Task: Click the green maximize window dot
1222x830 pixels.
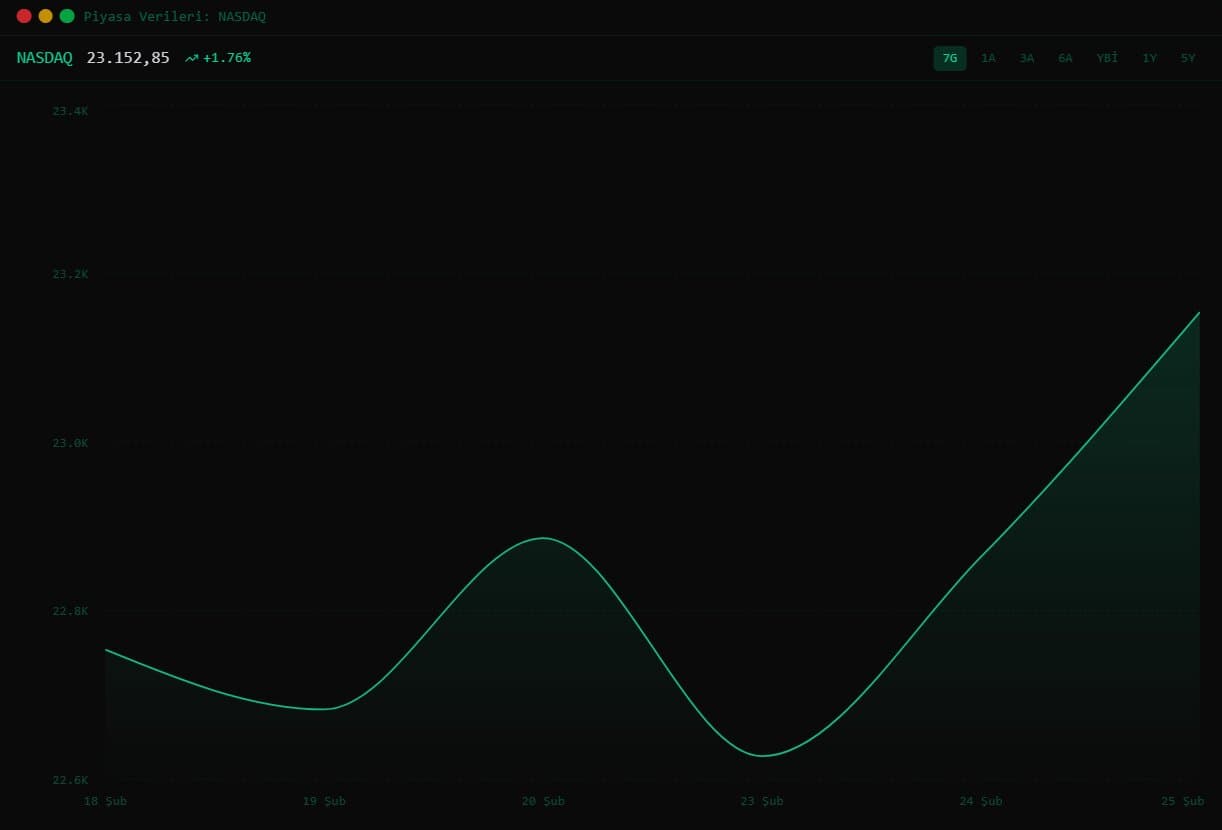Action: [x=67, y=16]
